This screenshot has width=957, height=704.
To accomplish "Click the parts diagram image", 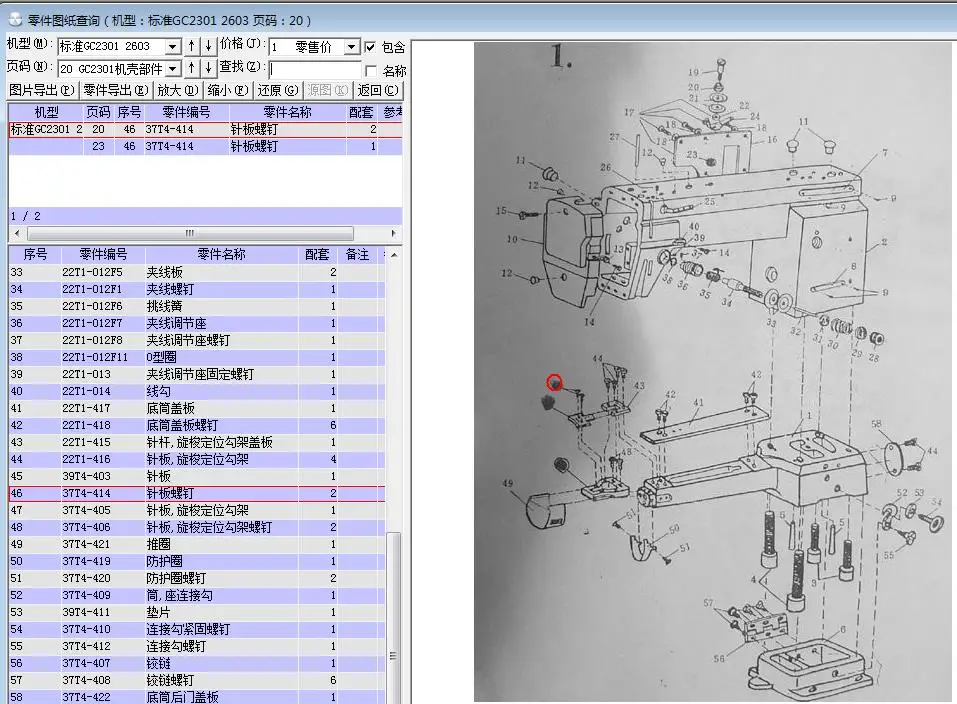I will click(x=712, y=371).
